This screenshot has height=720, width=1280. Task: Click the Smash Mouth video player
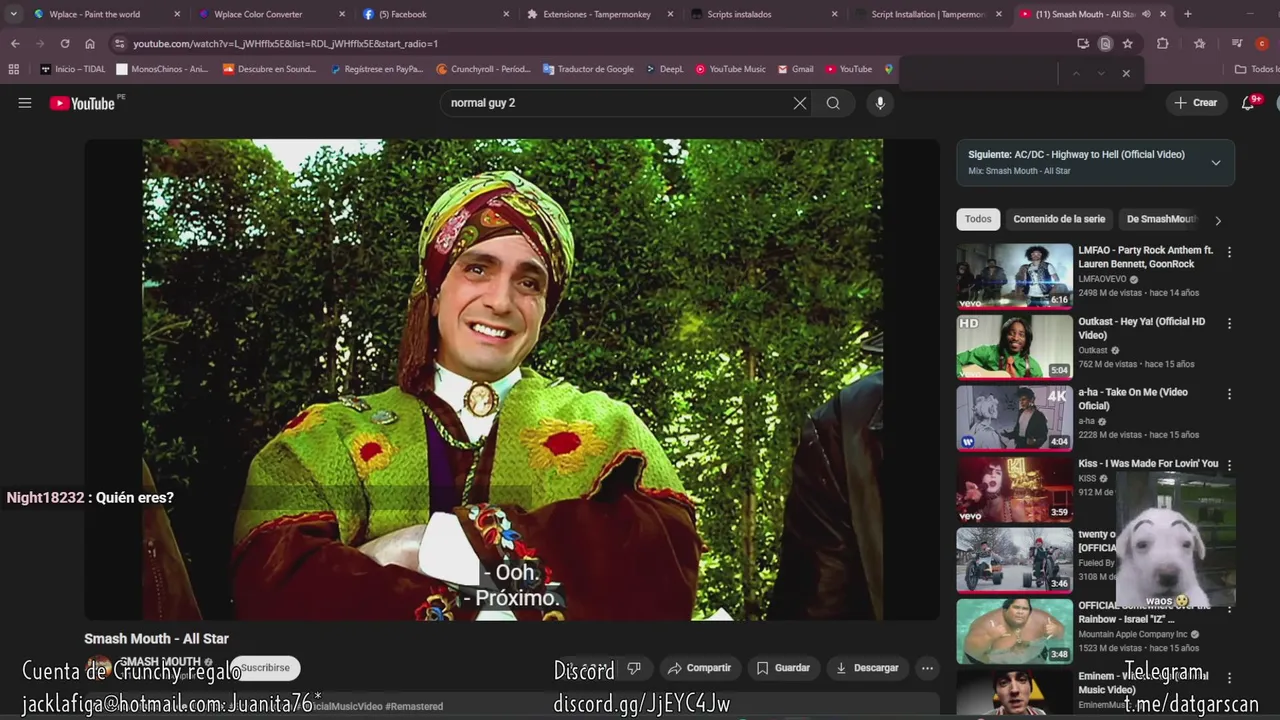tap(512, 380)
